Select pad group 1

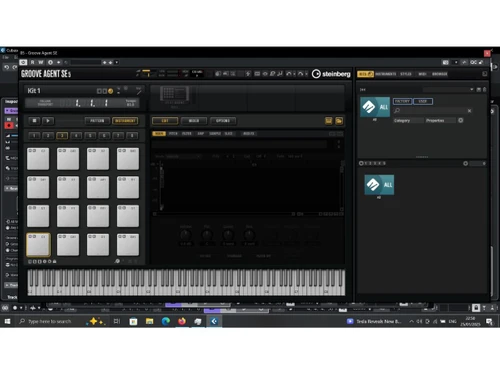point(34,135)
